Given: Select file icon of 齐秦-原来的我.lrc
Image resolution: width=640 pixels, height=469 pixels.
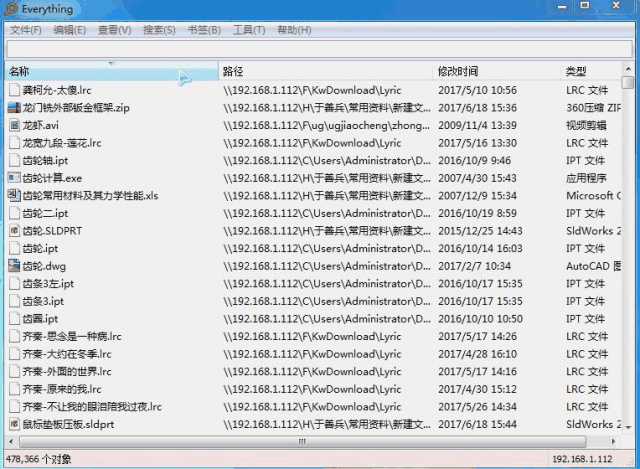Looking at the screenshot, I should (x=14, y=389).
